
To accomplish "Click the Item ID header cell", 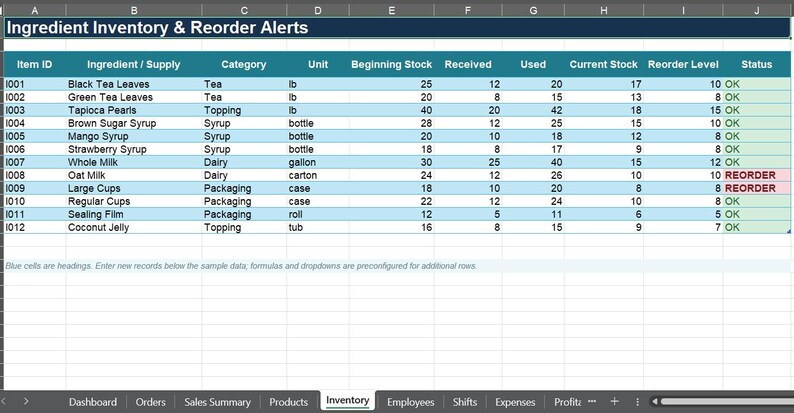I will click(34, 64).
